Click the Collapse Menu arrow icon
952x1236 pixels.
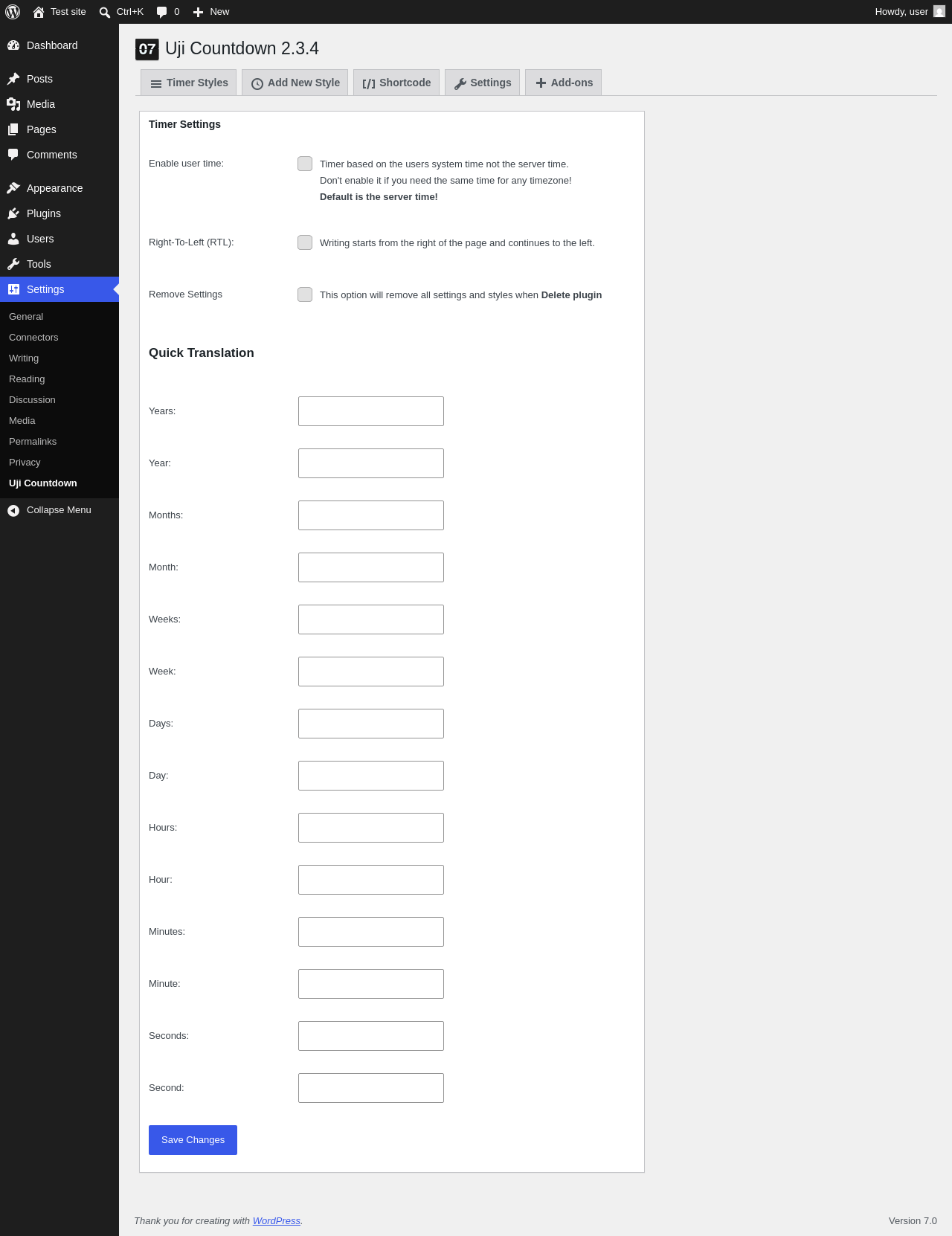click(x=13, y=510)
